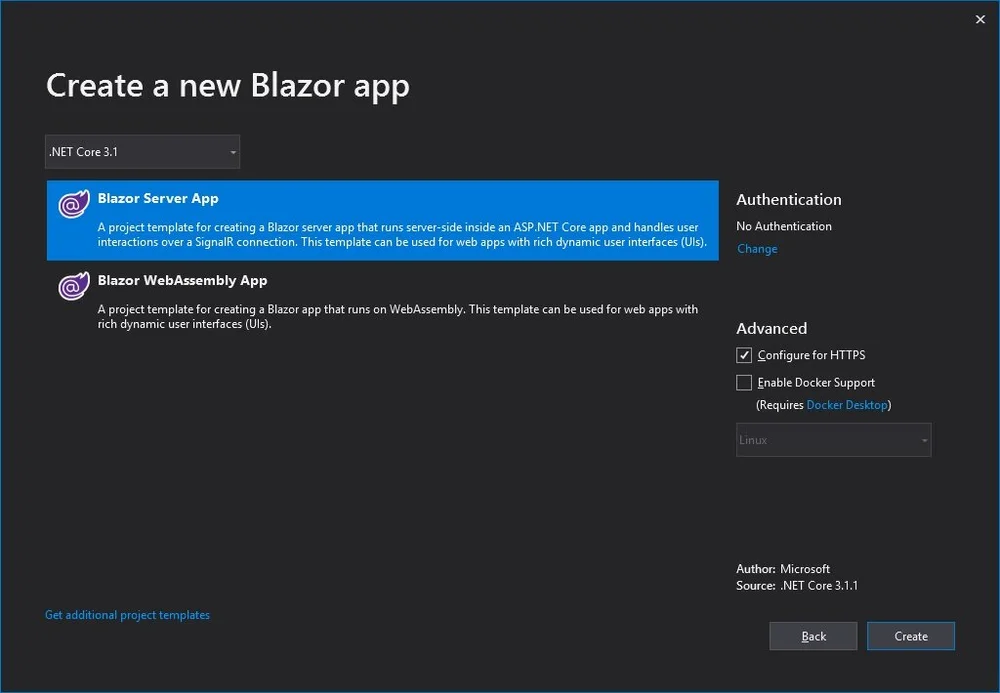The height and width of the screenshot is (693, 1000).
Task: Click Get additional project templates link
Action: click(128, 615)
